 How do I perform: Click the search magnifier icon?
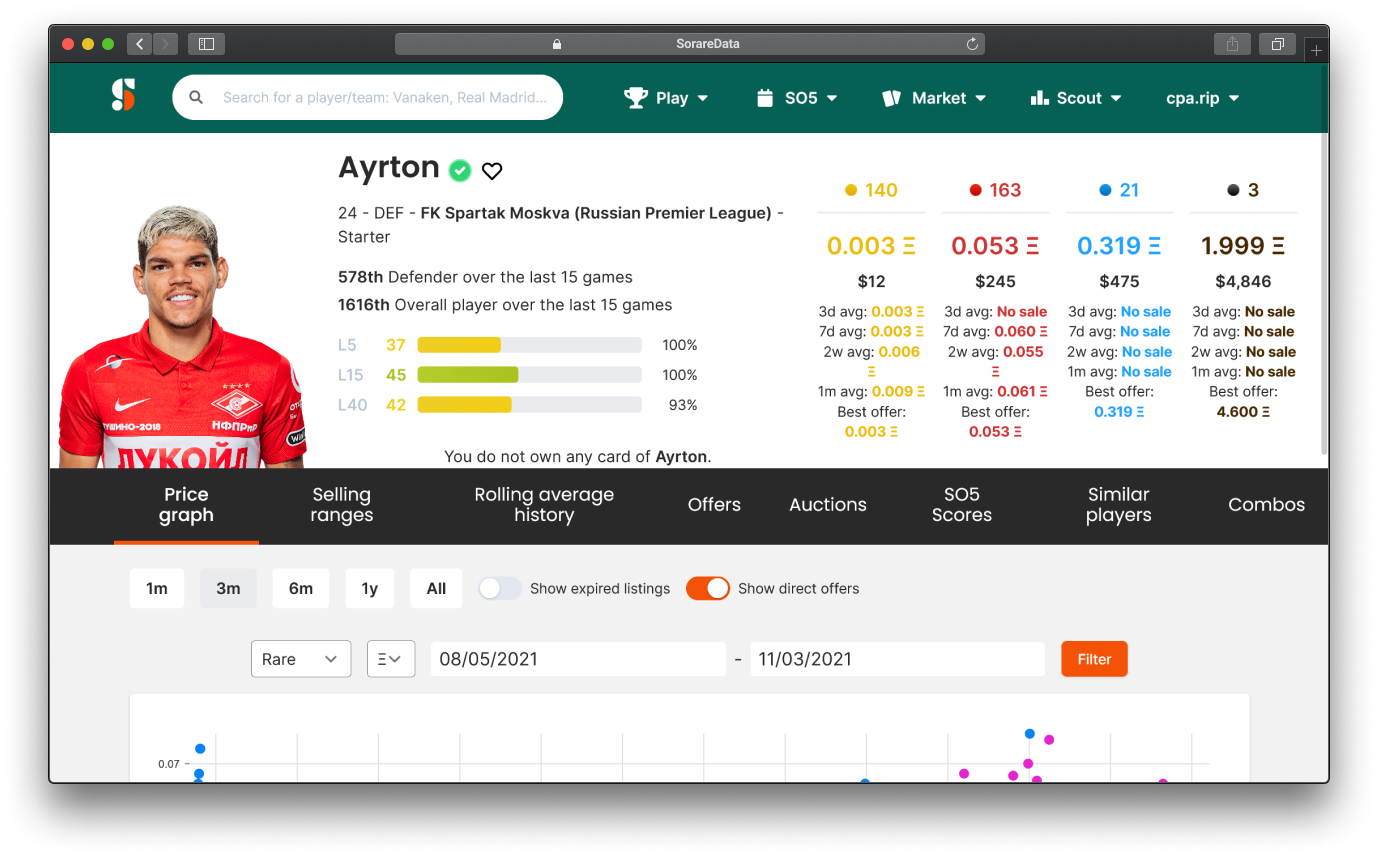coord(197,98)
